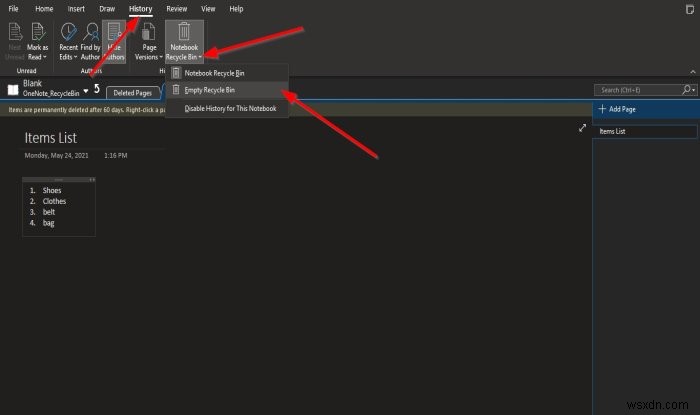Click Add Page button
The image size is (700, 415).
(x=617, y=109)
